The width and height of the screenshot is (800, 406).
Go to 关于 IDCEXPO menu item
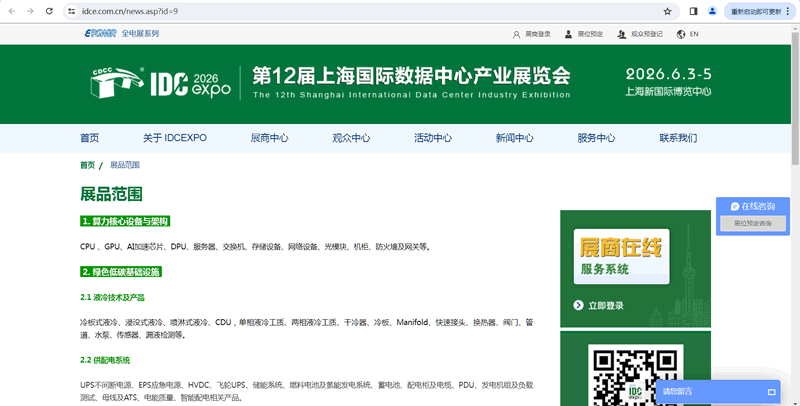pos(174,138)
